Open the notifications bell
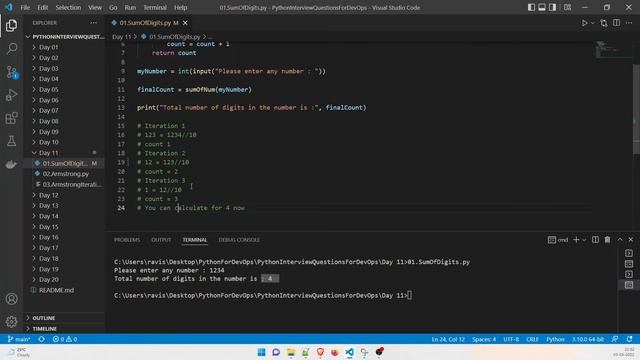This screenshot has height=360, width=640. 629,339
